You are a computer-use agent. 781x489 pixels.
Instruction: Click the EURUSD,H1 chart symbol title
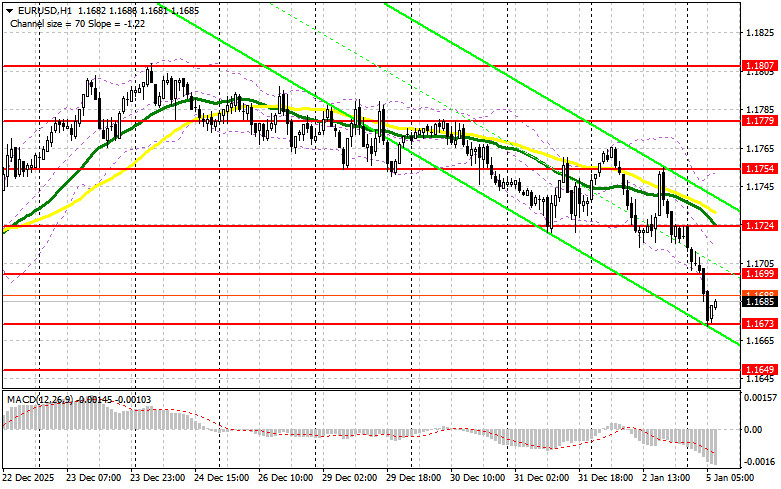37,9
